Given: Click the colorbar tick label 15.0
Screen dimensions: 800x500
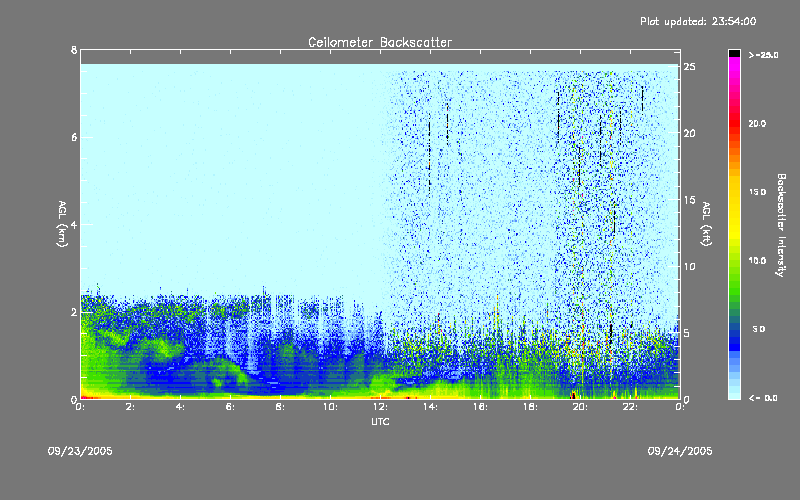Looking at the screenshot, I should coord(757,192).
